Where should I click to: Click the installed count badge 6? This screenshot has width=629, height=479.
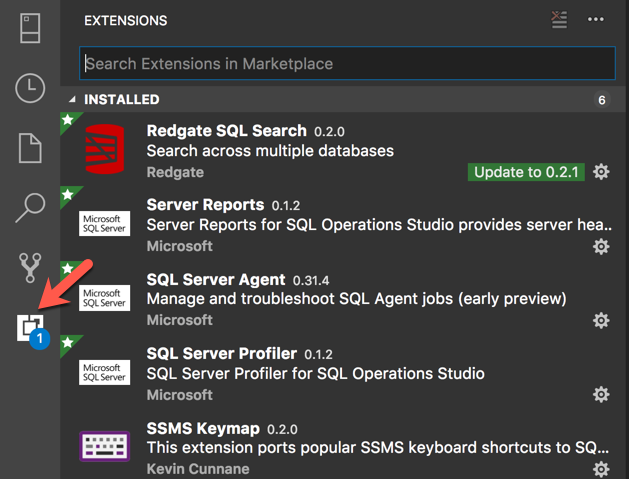coord(602,100)
